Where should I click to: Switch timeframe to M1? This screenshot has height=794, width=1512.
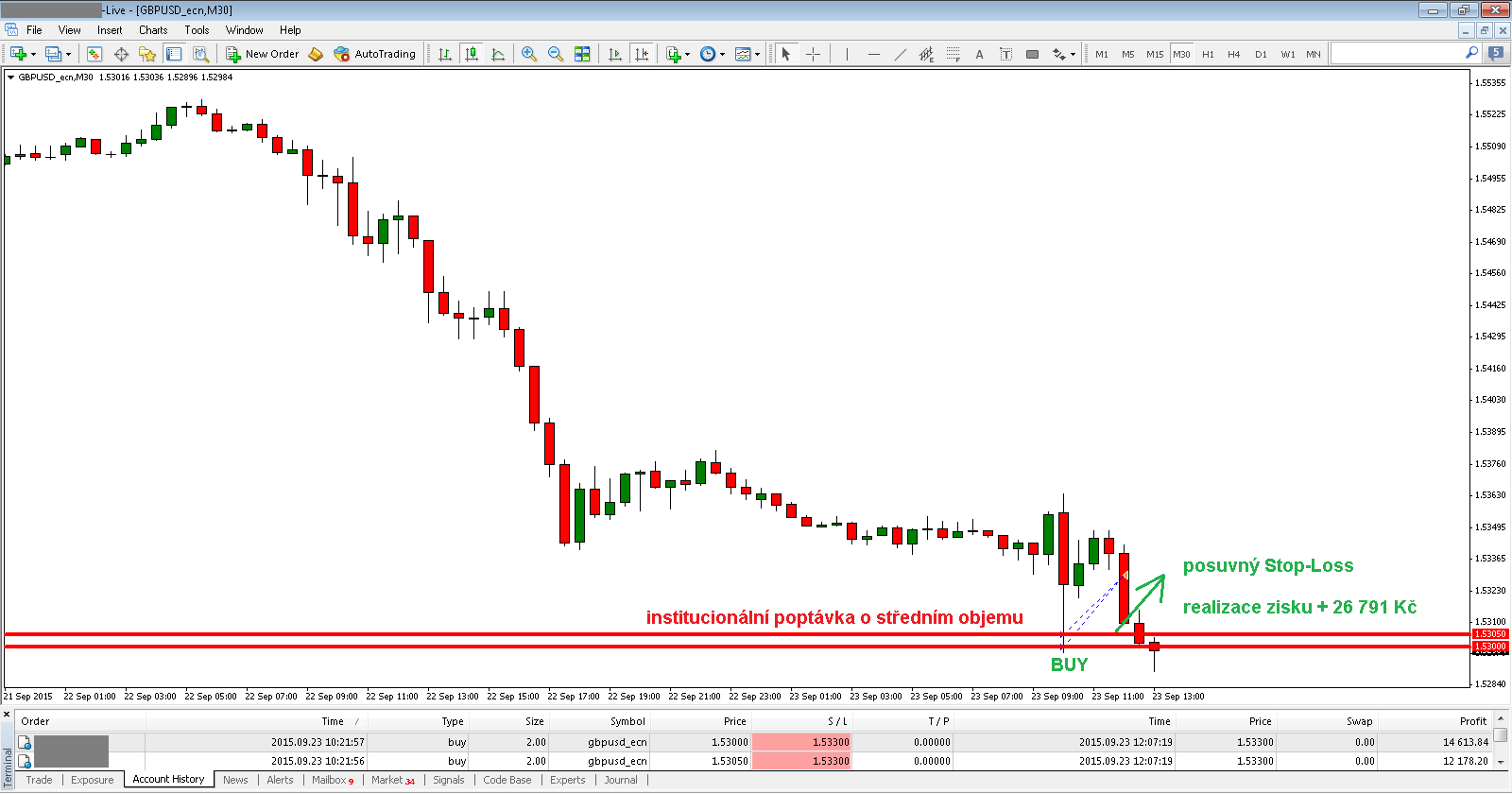(1102, 54)
